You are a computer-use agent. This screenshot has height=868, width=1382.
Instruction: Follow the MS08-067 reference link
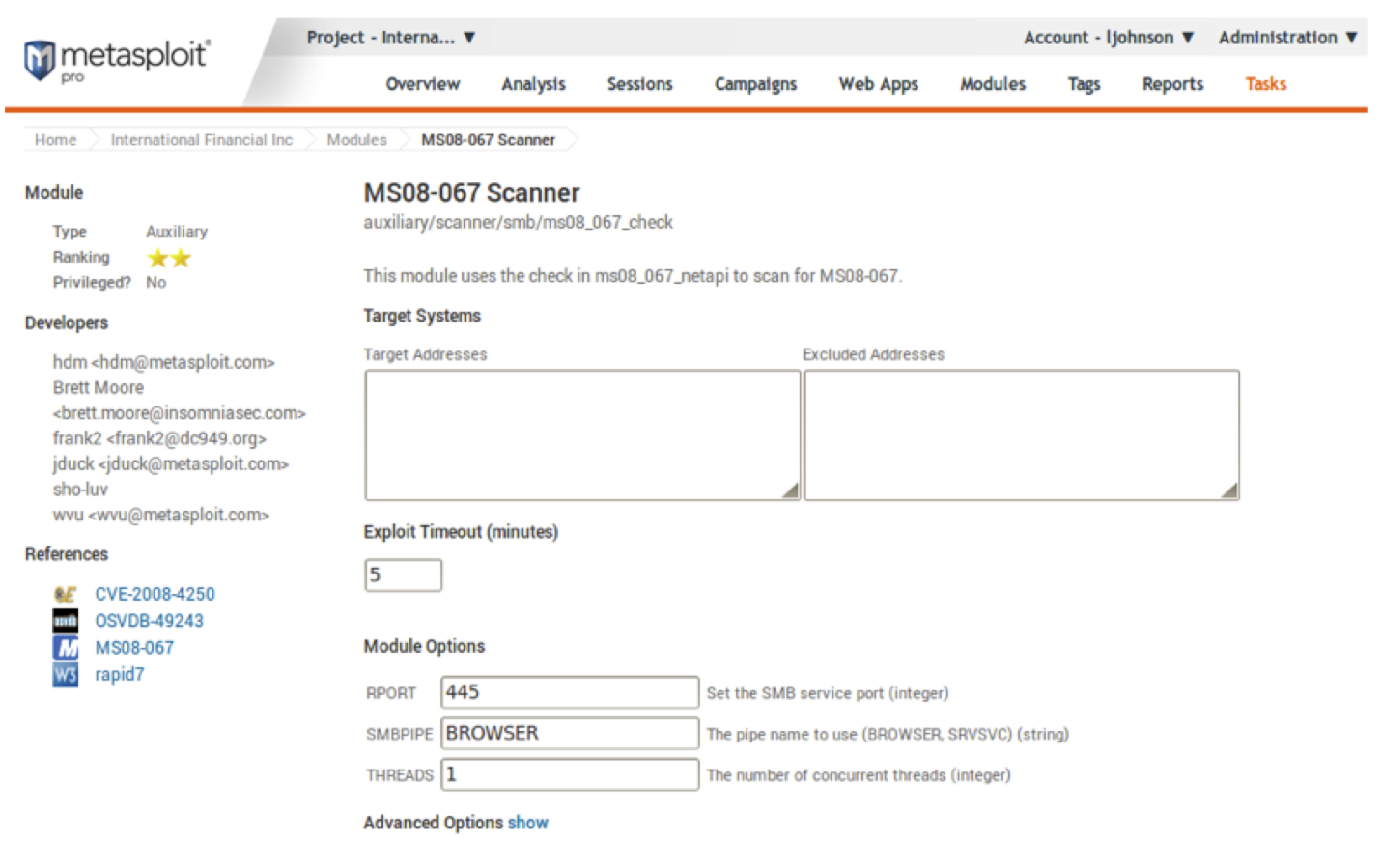click(134, 648)
